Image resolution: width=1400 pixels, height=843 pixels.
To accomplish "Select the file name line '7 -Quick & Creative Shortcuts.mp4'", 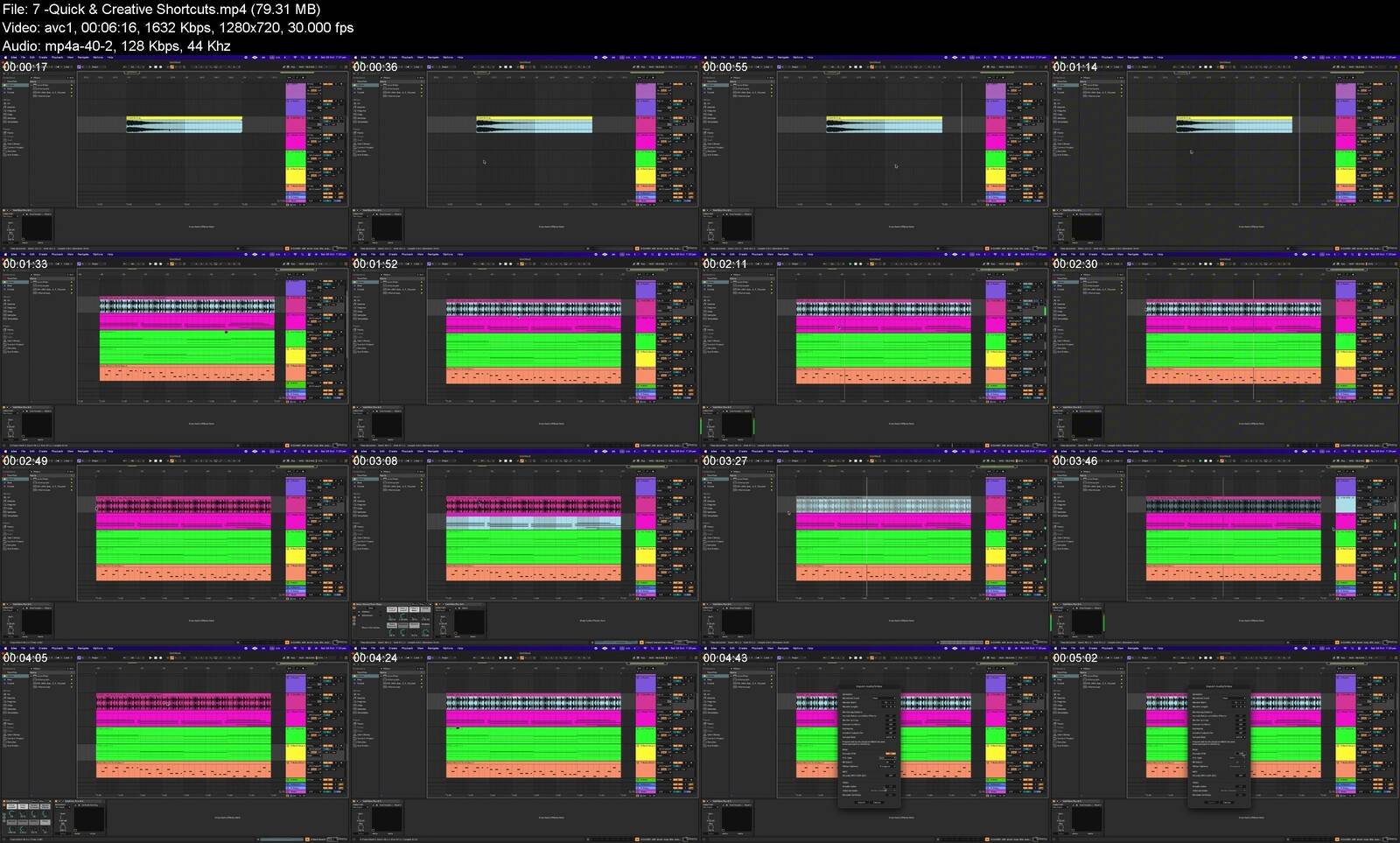I will [161, 10].
